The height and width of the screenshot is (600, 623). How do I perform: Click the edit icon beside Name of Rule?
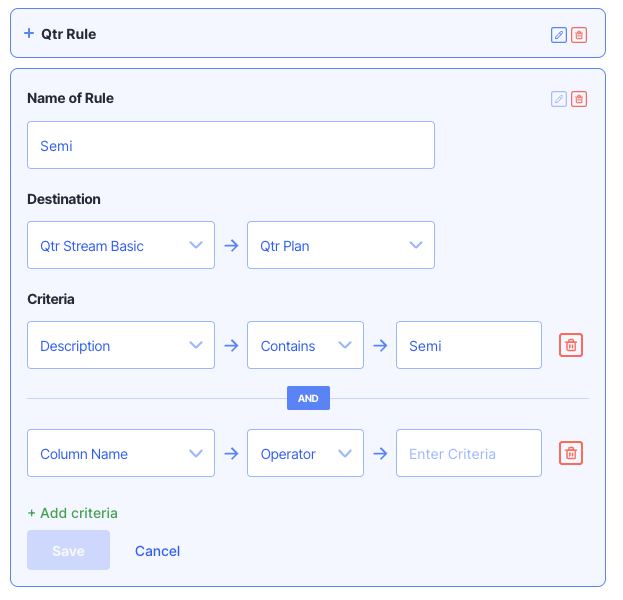(559, 99)
